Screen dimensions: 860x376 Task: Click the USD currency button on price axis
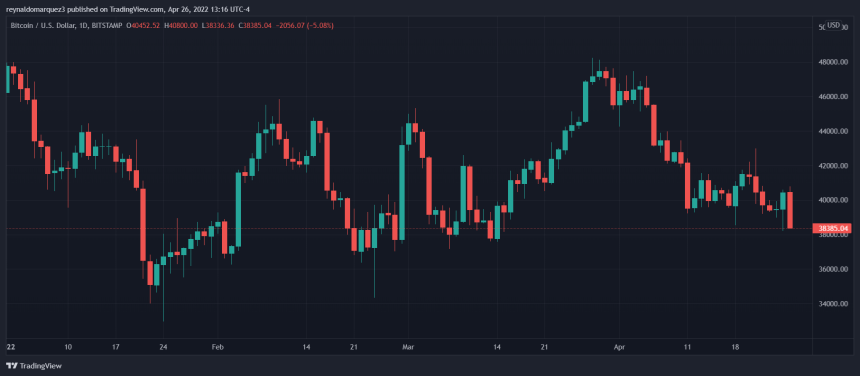pos(834,25)
